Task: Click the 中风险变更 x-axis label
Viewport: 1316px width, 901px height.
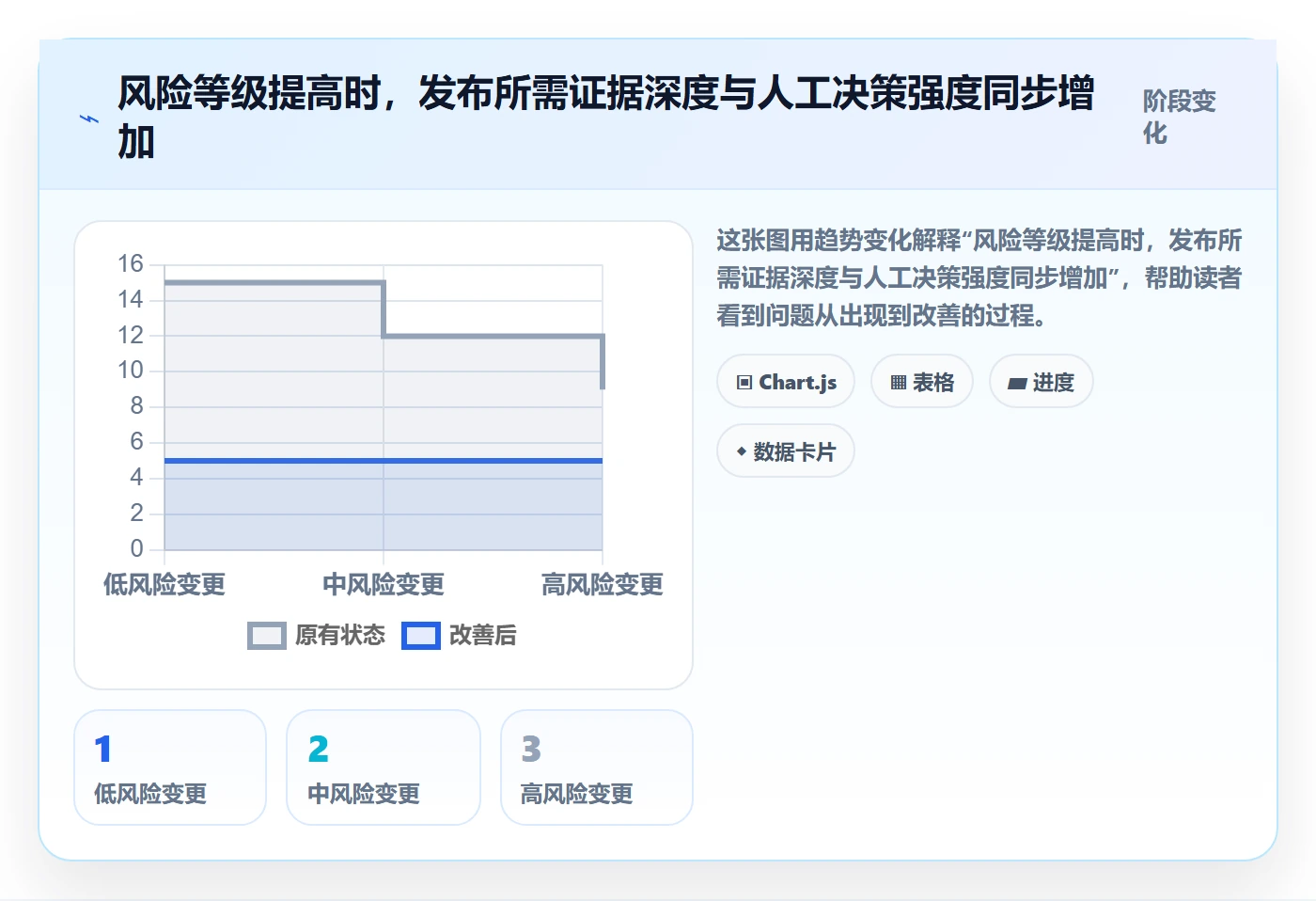Action: [x=384, y=585]
